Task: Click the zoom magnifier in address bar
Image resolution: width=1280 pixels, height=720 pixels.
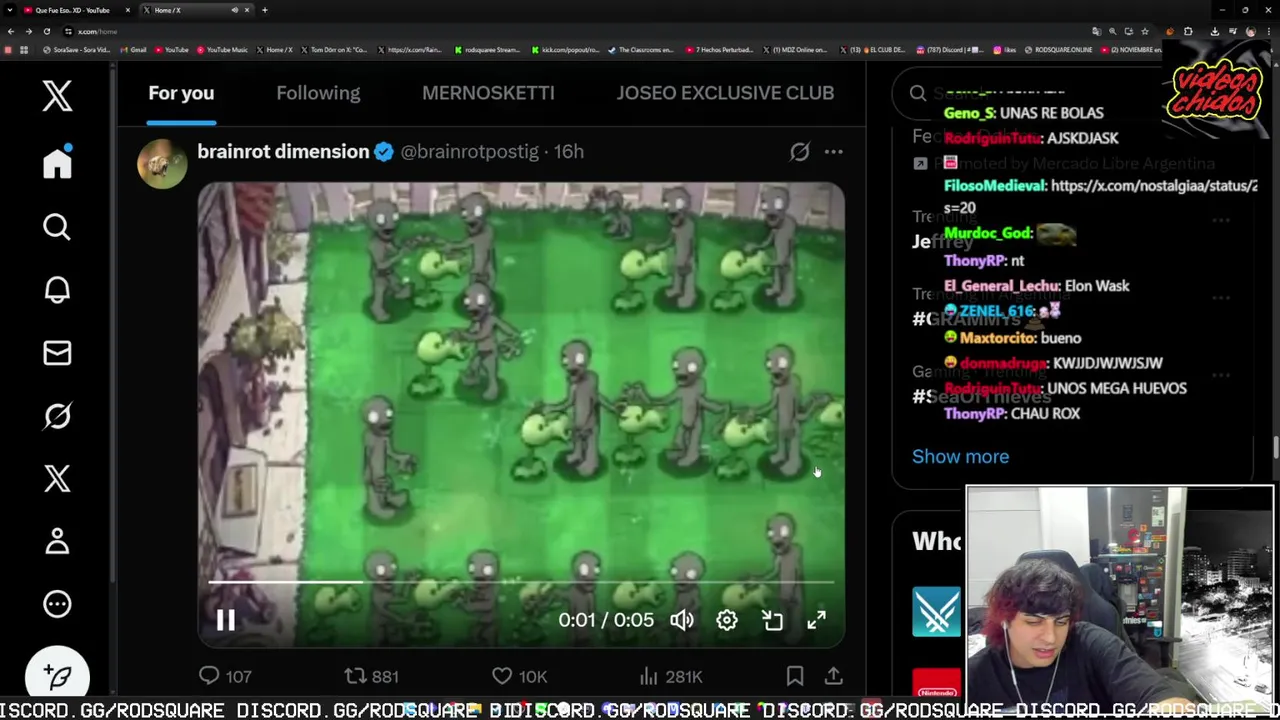Action: point(1112,31)
